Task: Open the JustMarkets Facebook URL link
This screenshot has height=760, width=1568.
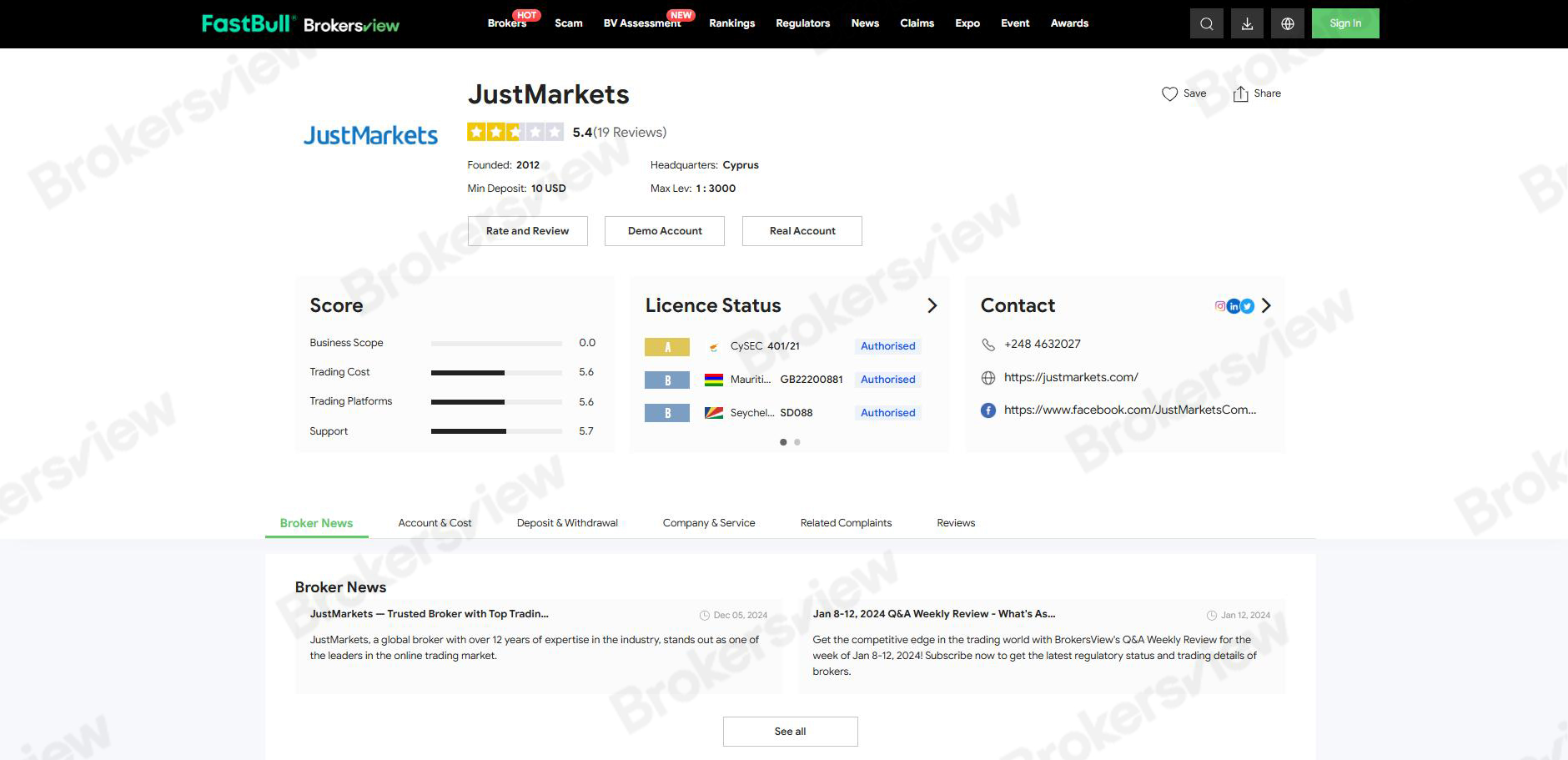Action: pos(1130,410)
